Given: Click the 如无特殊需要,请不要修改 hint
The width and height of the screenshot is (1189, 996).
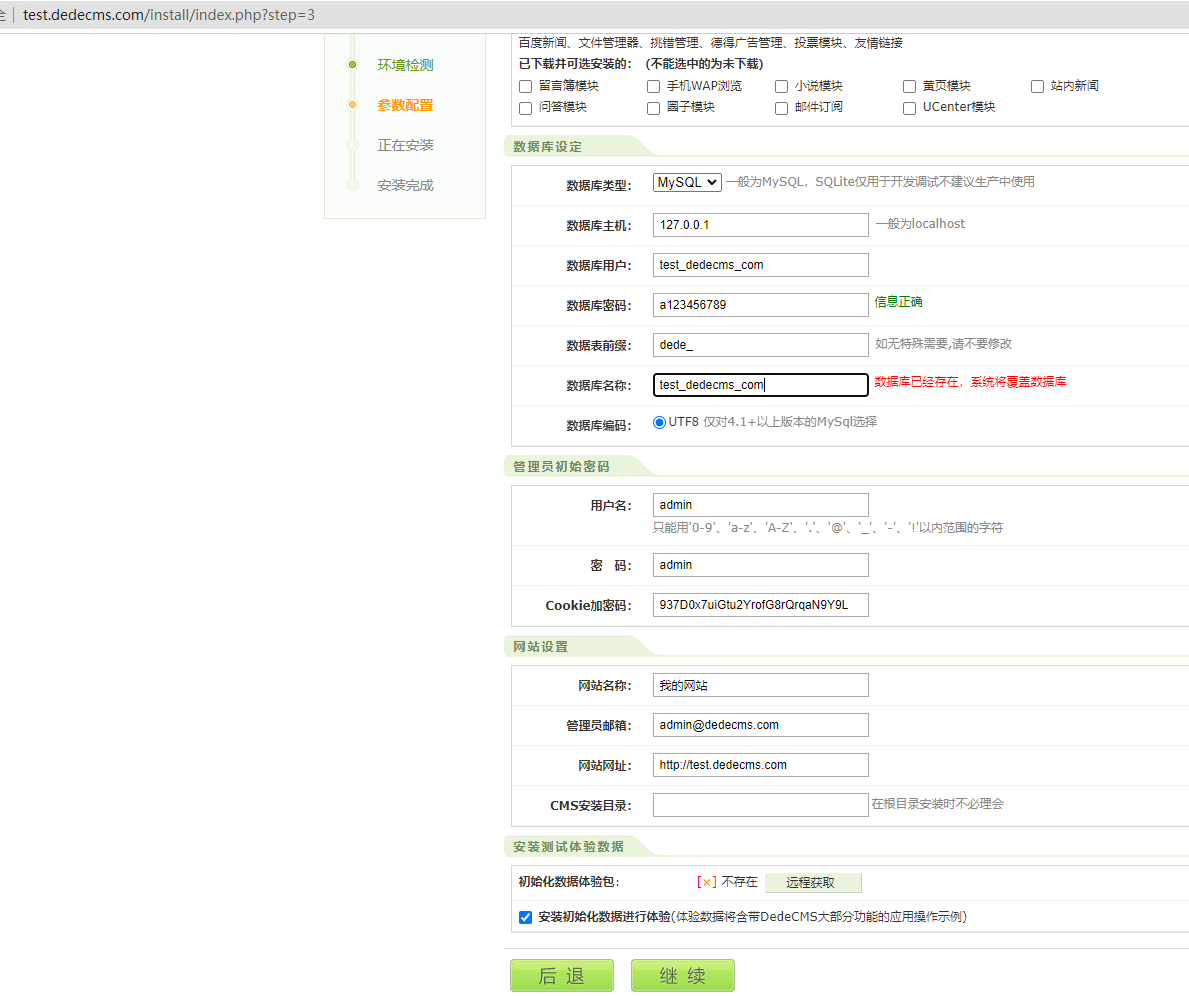Looking at the screenshot, I should point(943,344).
